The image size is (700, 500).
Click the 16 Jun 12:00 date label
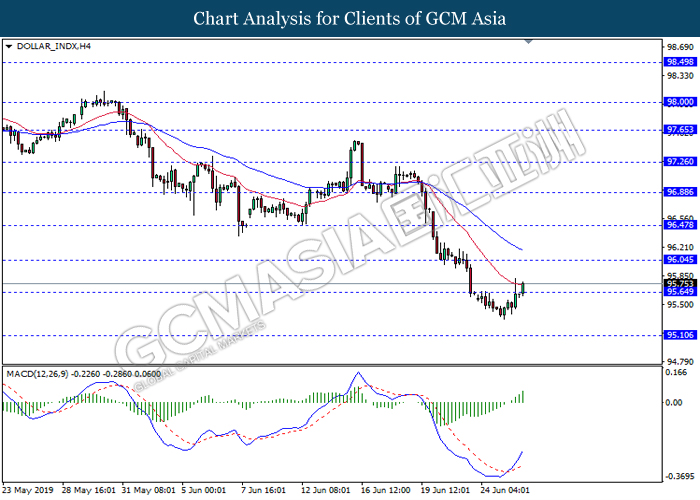385,490
